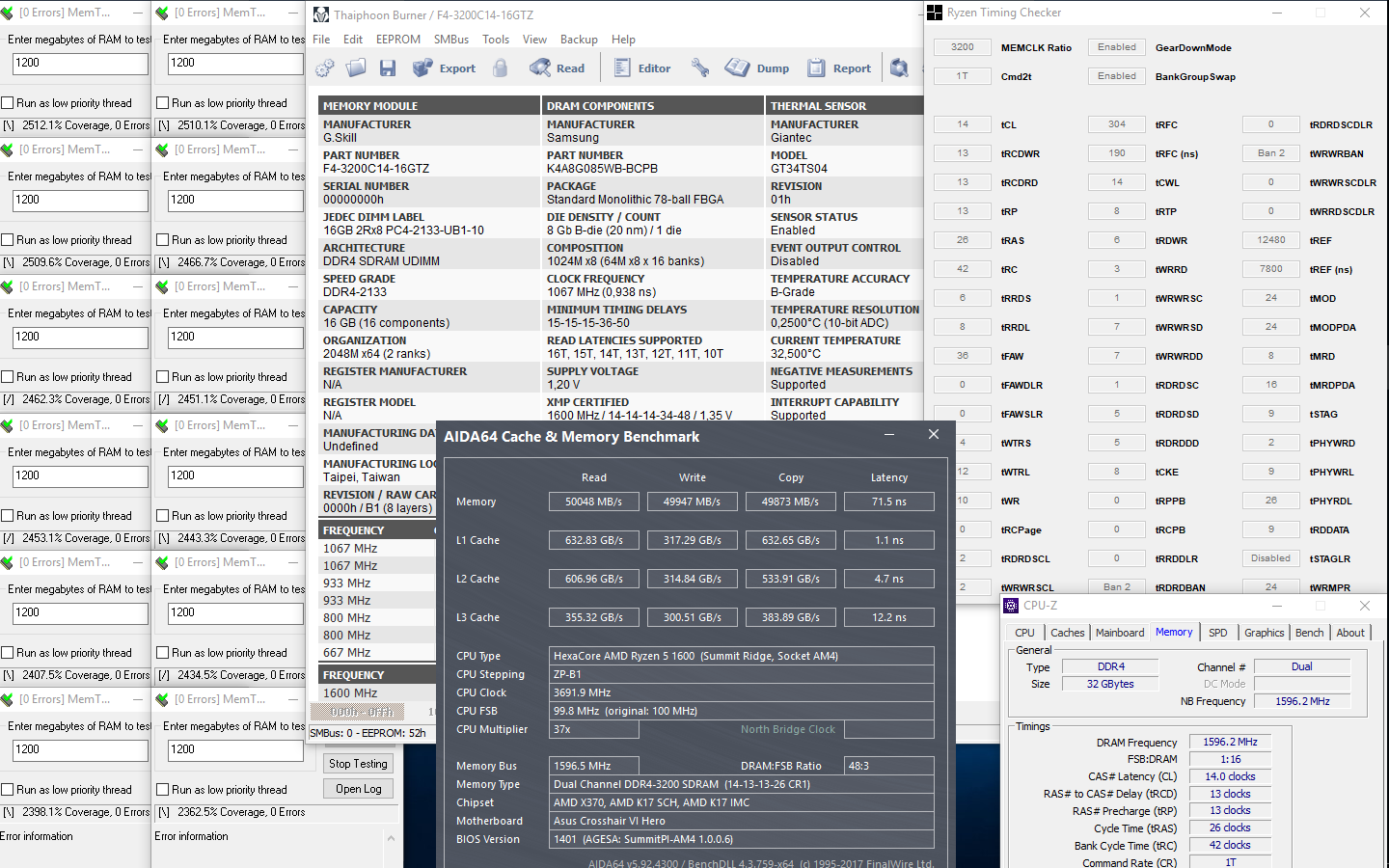Image resolution: width=1389 pixels, height=868 pixels.
Task: Click MemTest title icon above 2451.1% coverage
Action: pyautogui.click(x=163, y=286)
